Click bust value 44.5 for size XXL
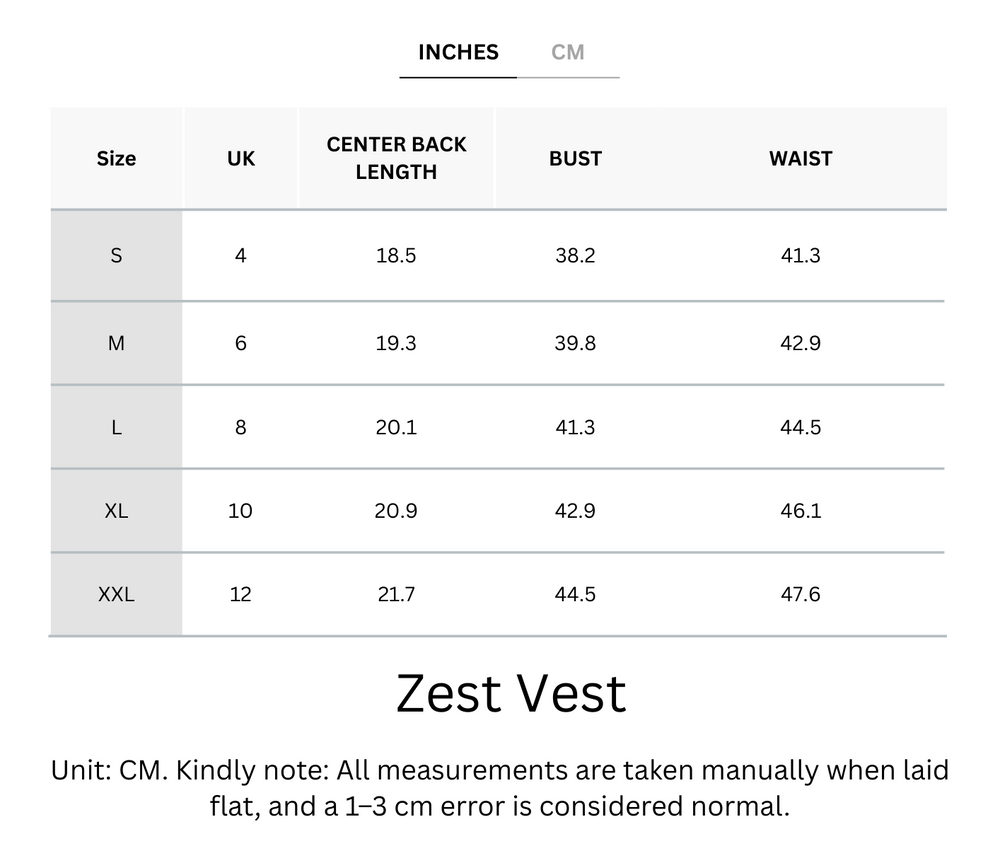The width and height of the screenshot is (1000, 858). click(x=574, y=594)
